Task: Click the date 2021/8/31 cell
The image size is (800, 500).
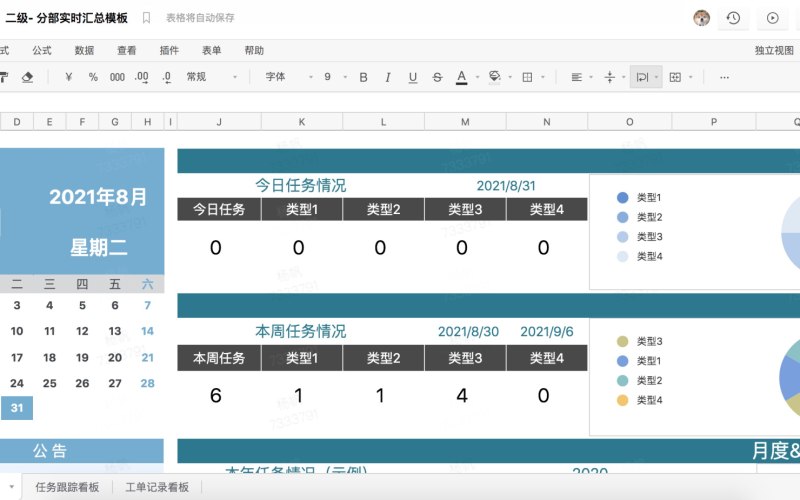Action: 506,186
